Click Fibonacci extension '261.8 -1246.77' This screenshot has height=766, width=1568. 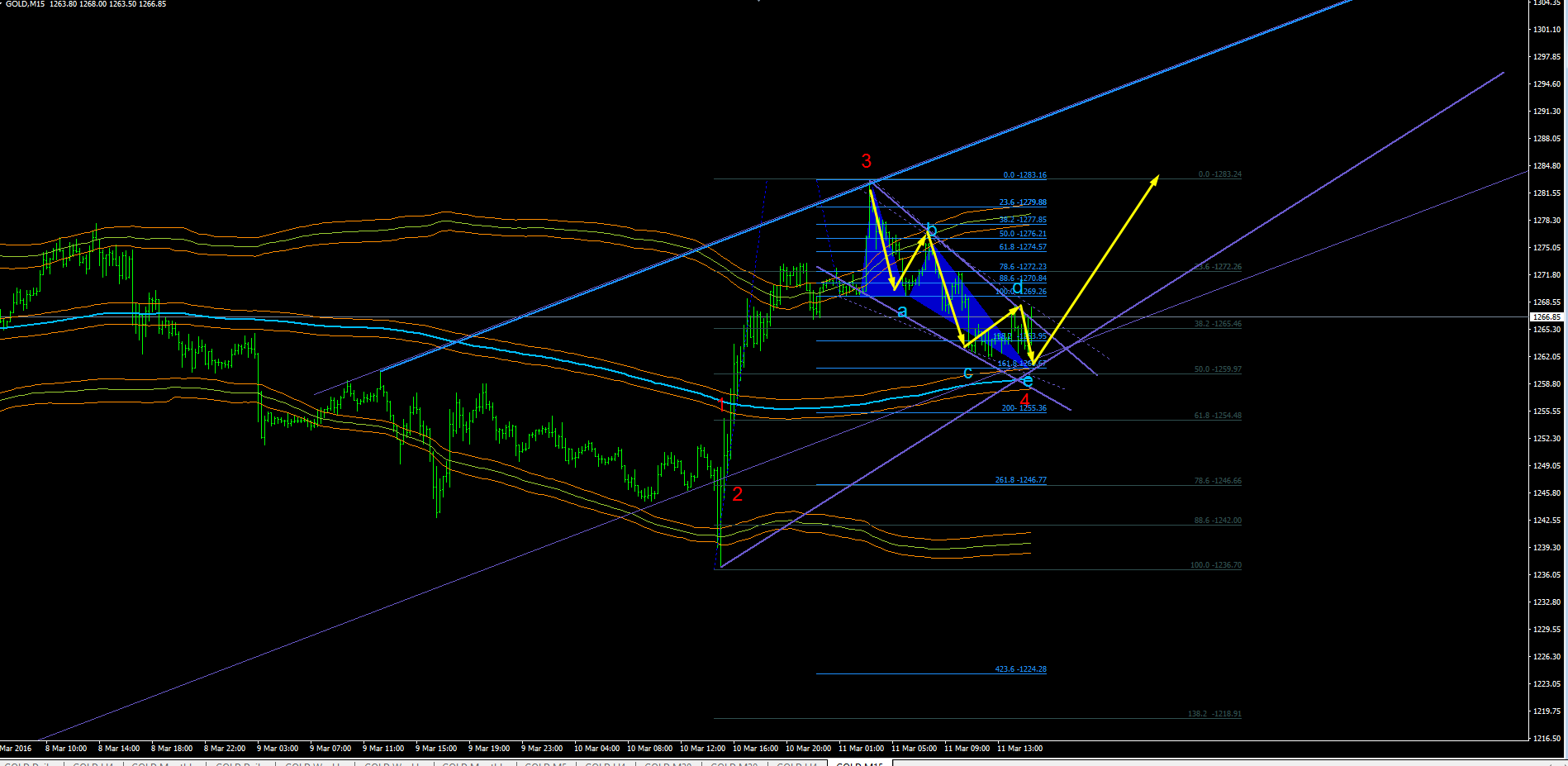[x=1021, y=480]
